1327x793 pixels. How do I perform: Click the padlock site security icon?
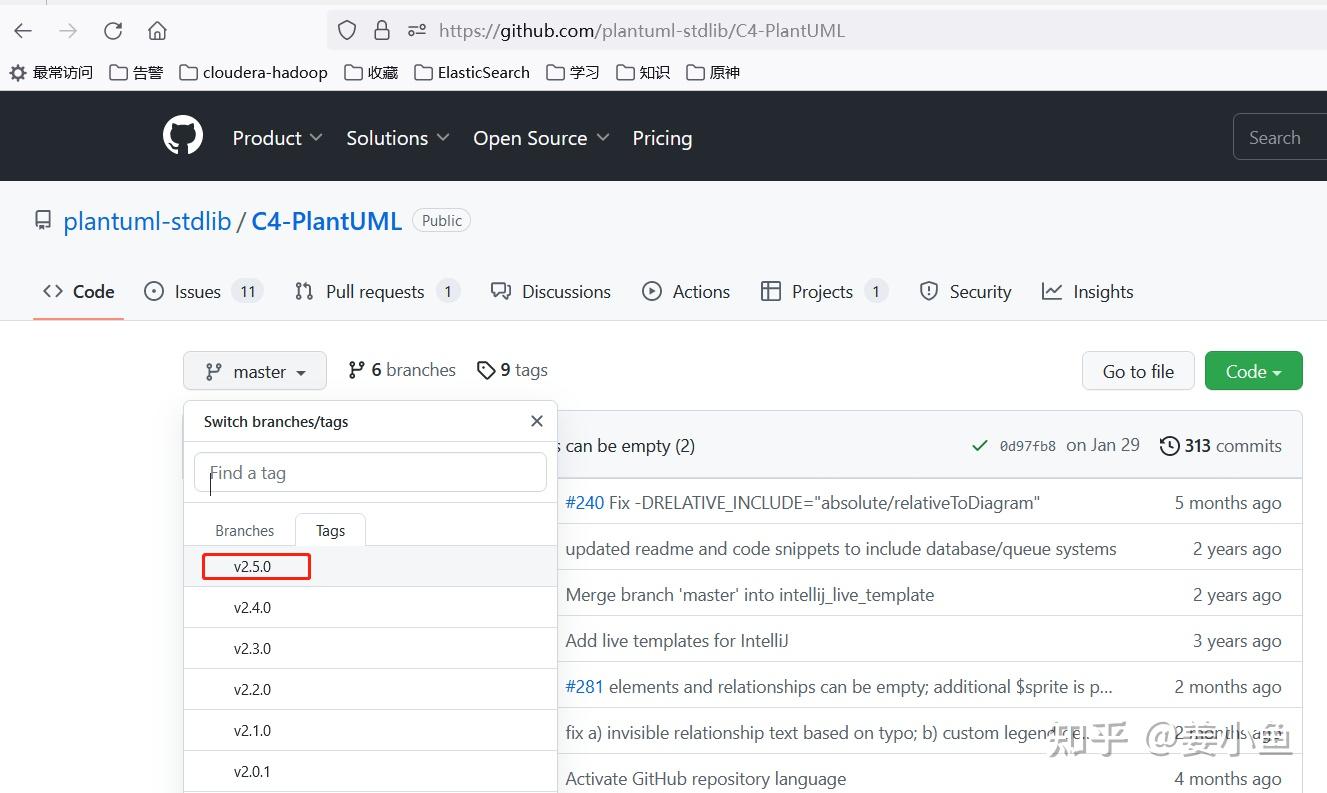coord(381,31)
